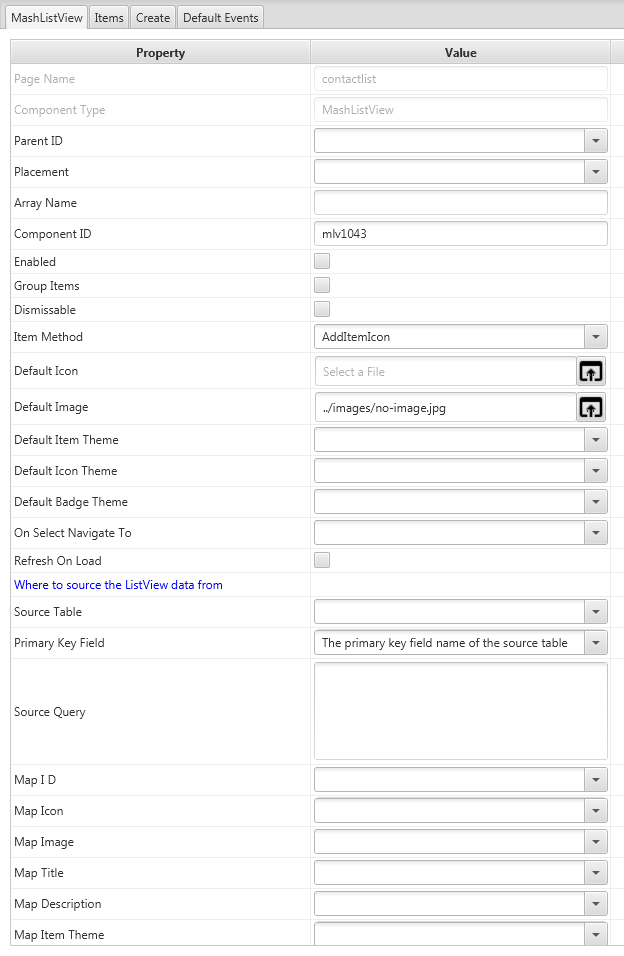Open the On Select Navigate To dropdown
Screen dimensions: 624x956
(596, 533)
